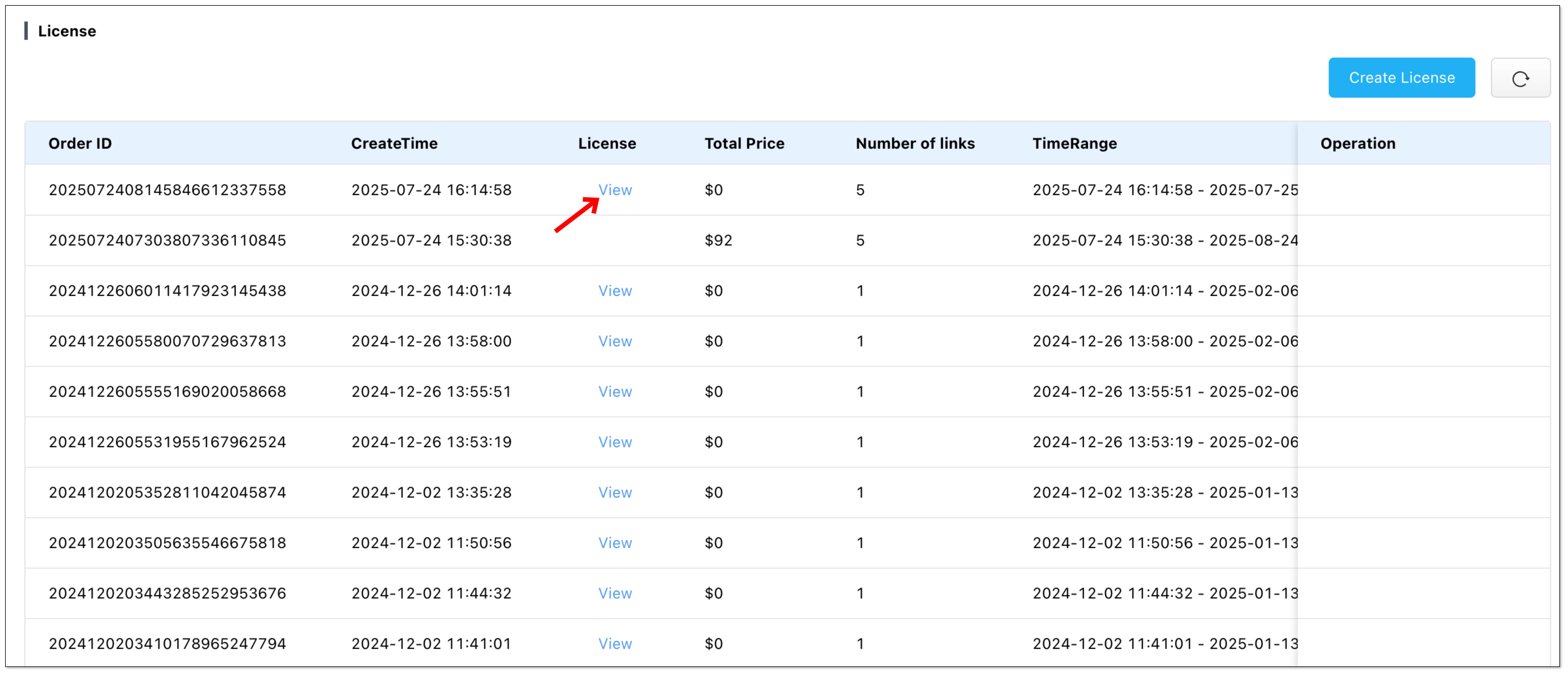Click order ID 202507240730380733611​0845
Viewport: 1568px width, 675px height.
[x=167, y=240]
